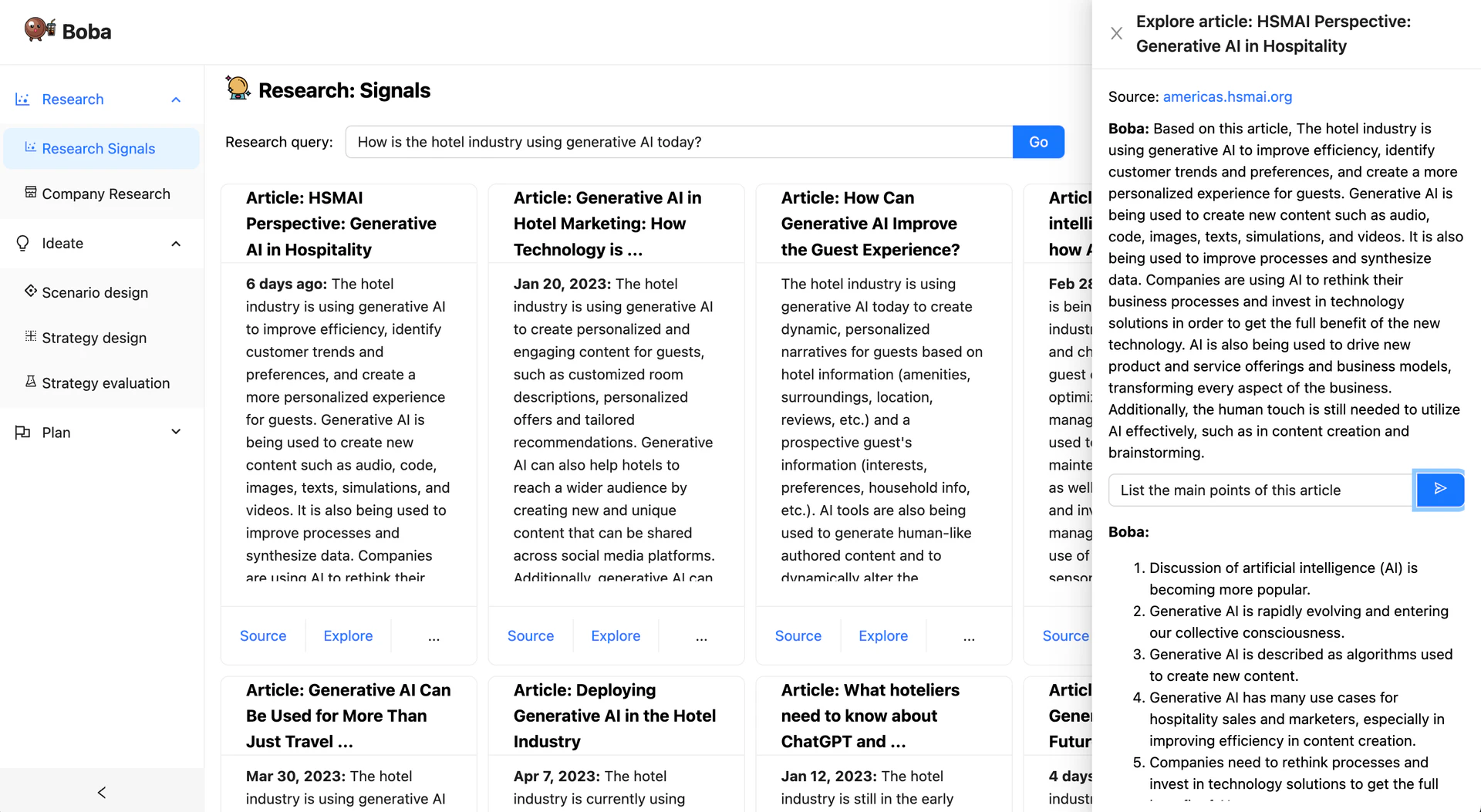The height and width of the screenshot is (812, 1481).
Task: Open Strategy evaluation menu item
Action: coord(106,383)
